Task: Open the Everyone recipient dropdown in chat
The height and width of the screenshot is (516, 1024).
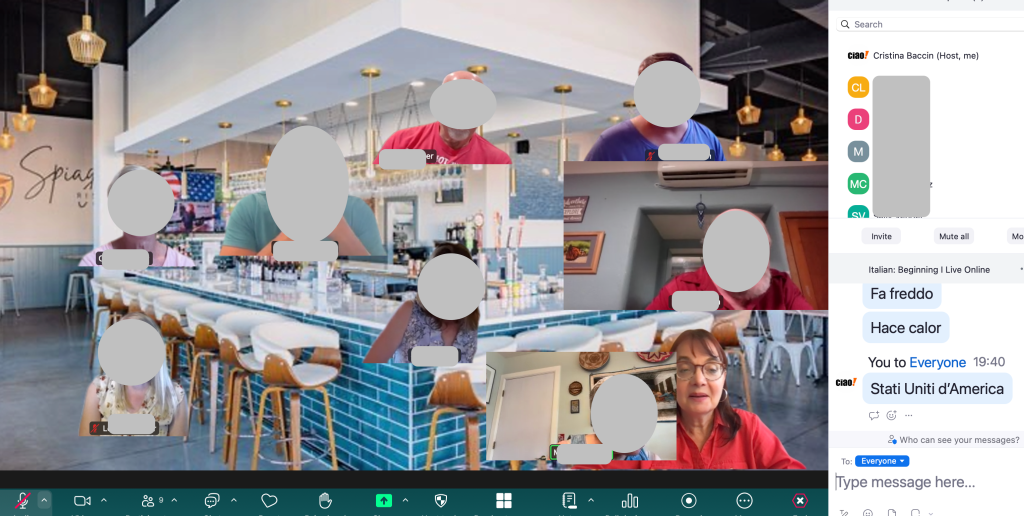Action: click(x=882, y=461)
